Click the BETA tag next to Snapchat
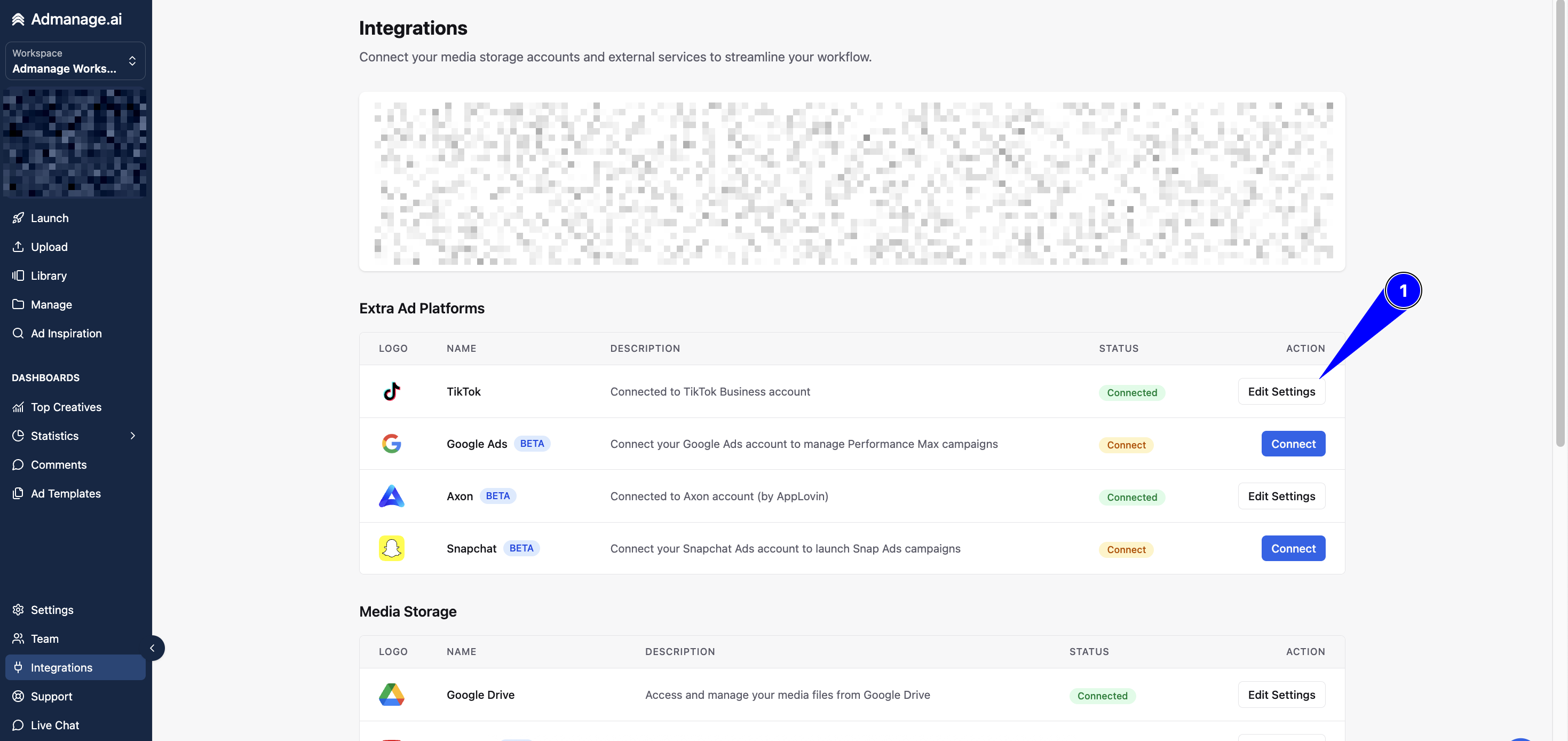 [521, 549]
